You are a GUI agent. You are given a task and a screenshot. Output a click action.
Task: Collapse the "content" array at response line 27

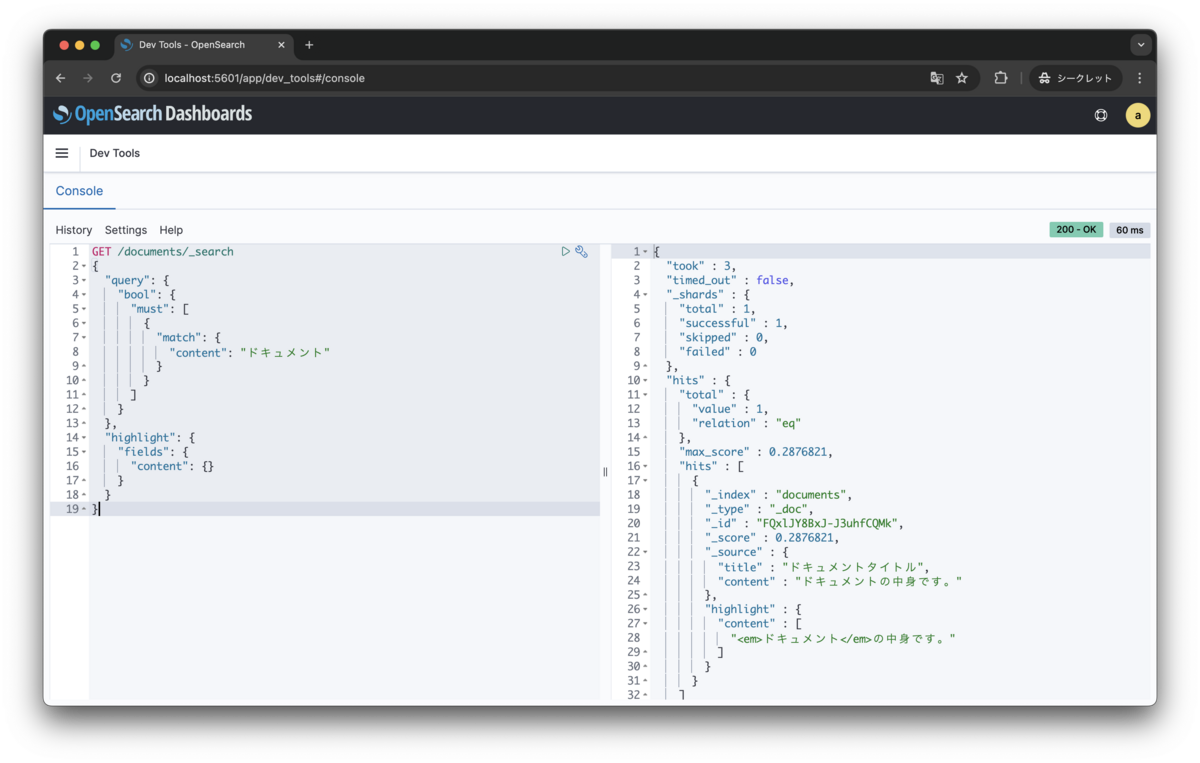point(645,624)
